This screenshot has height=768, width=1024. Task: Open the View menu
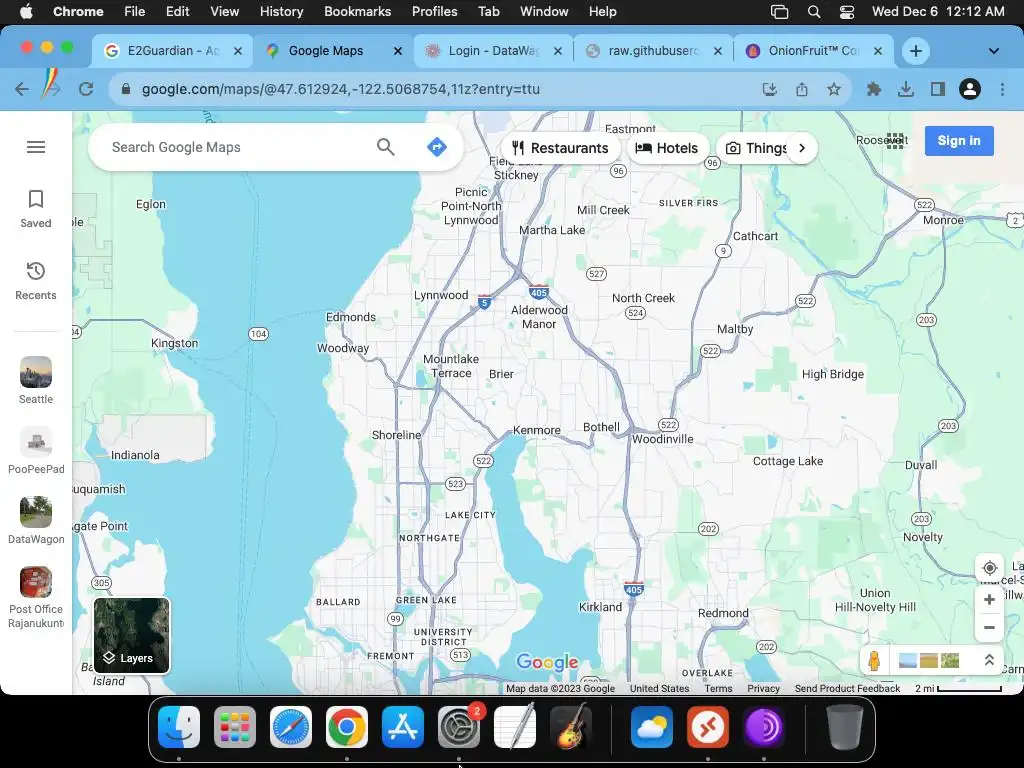coord(225,12)
